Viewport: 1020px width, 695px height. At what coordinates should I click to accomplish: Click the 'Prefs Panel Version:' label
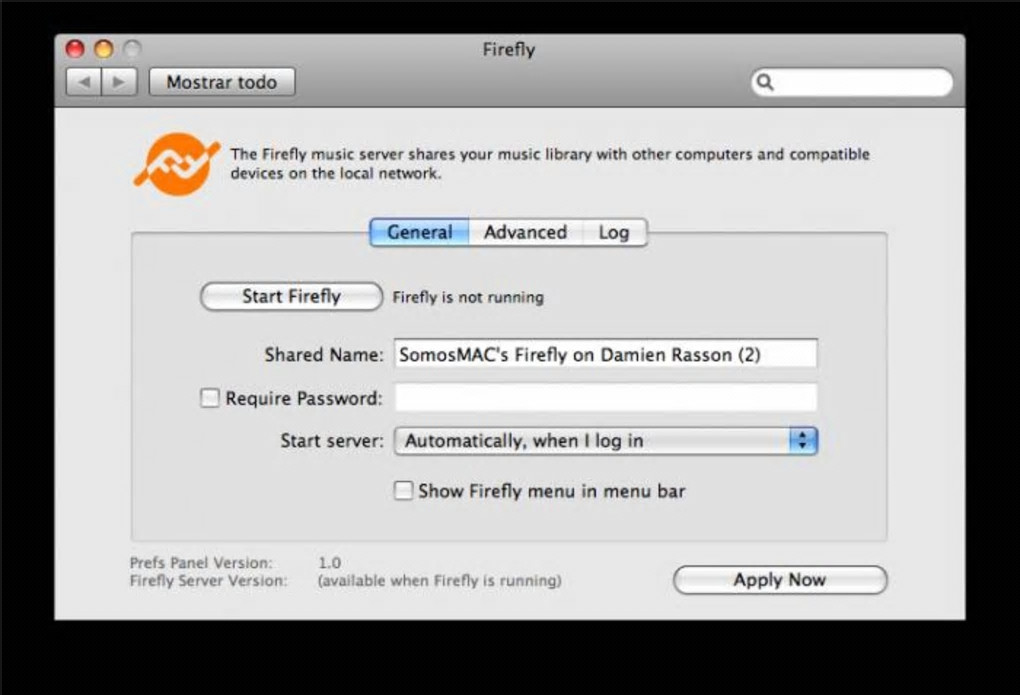[201, 562]
